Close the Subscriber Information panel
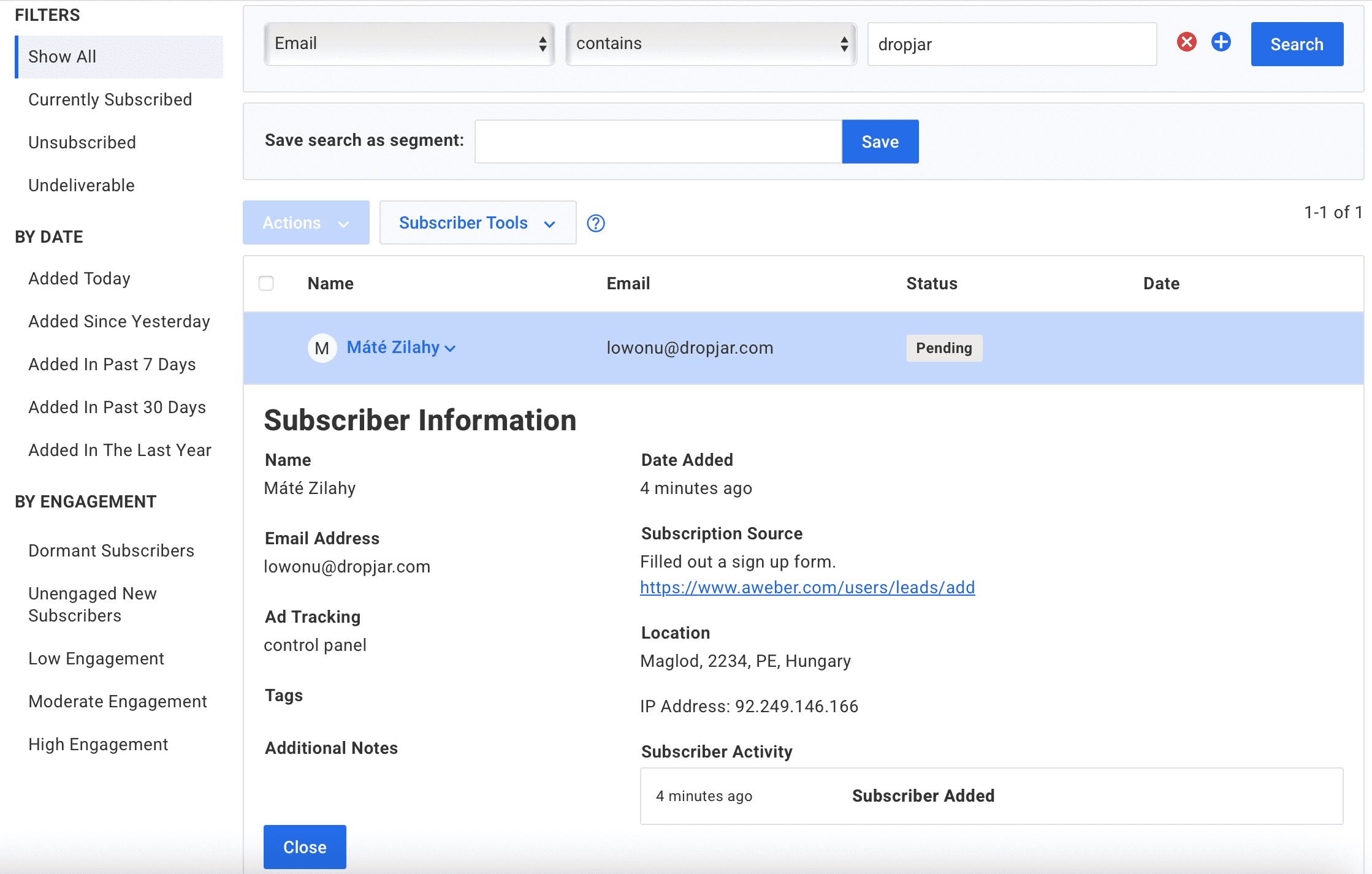Image resolution: width=1372 pixels, height=874 pixels. tap(305, 846)
